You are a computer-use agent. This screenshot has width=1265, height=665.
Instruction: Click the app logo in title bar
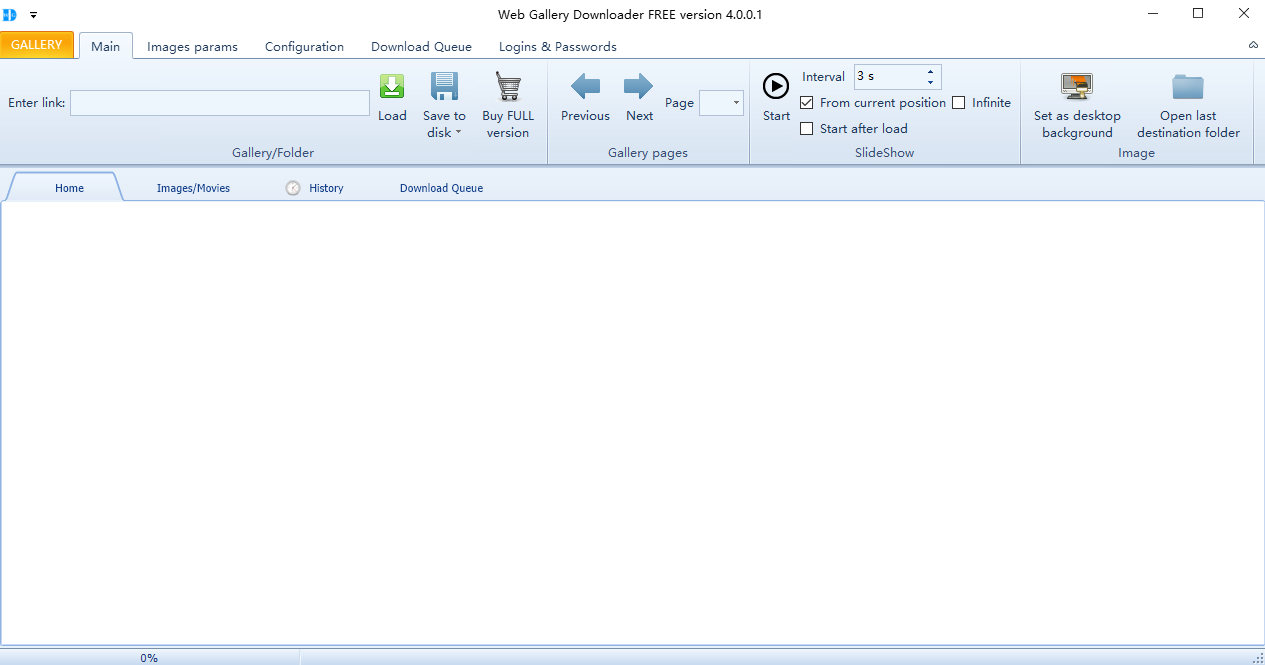point(10,15)
